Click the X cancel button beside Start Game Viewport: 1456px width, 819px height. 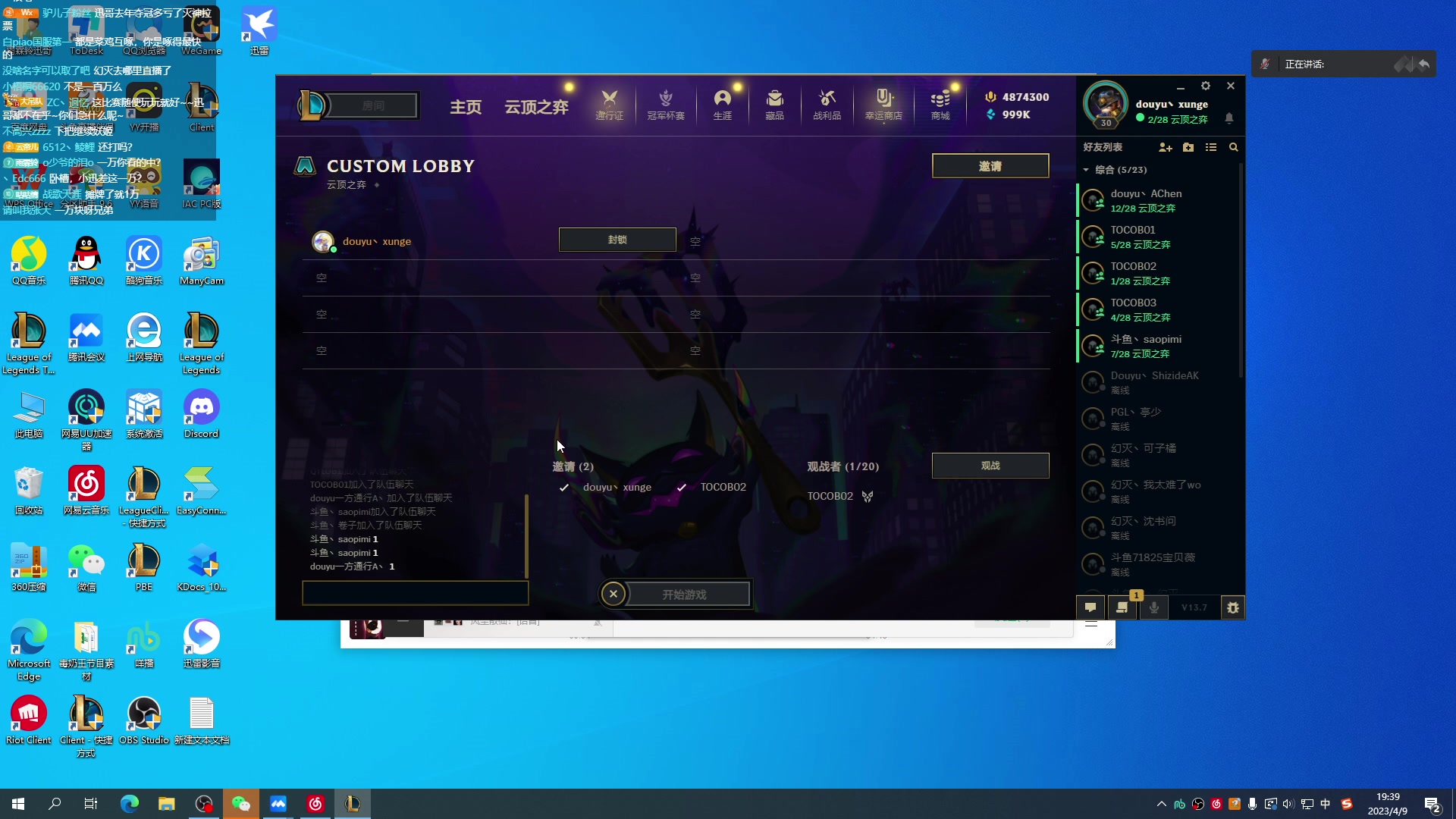613,594
